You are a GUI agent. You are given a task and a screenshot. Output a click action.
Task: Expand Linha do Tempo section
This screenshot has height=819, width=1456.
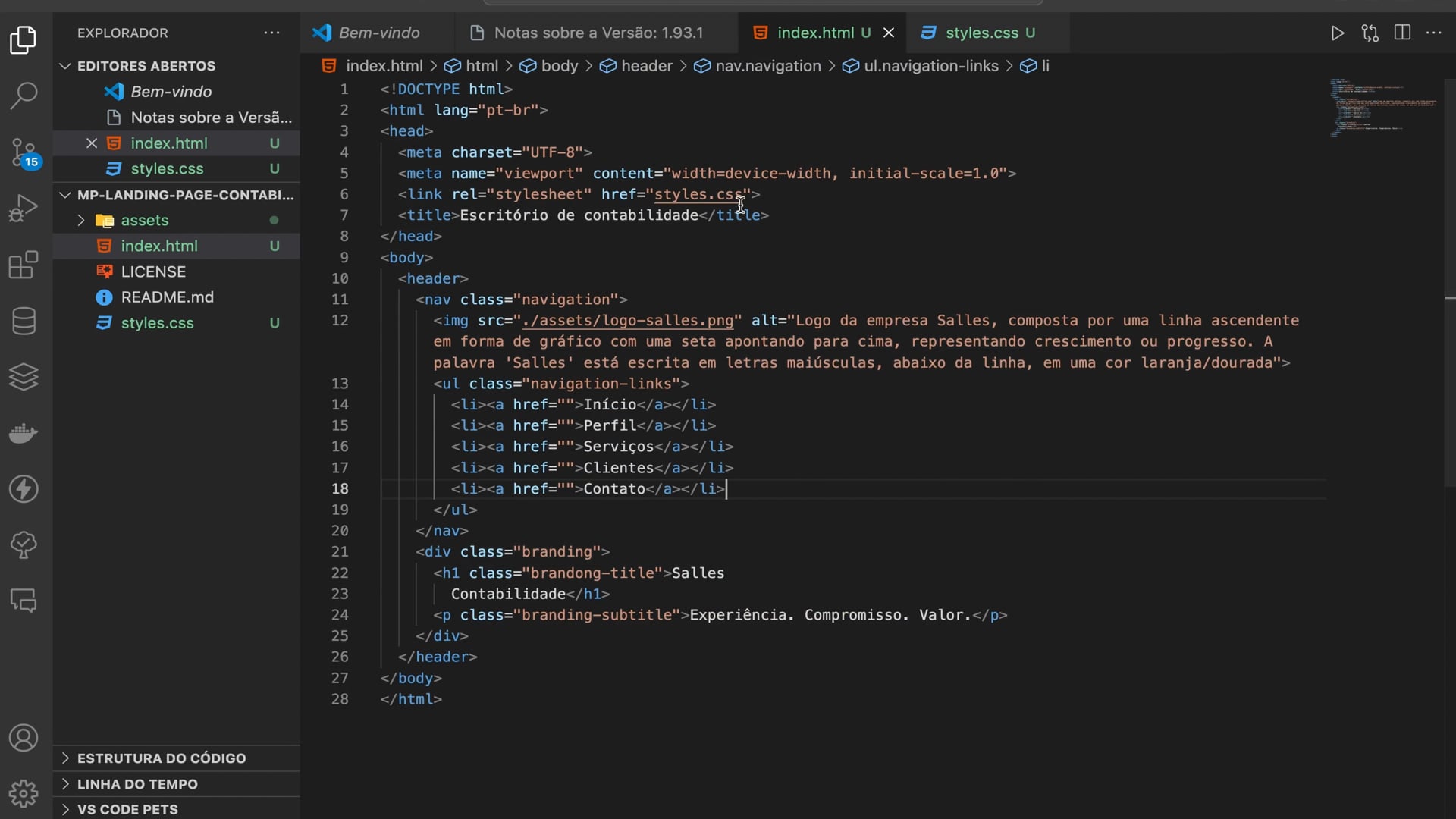point(137,784)
